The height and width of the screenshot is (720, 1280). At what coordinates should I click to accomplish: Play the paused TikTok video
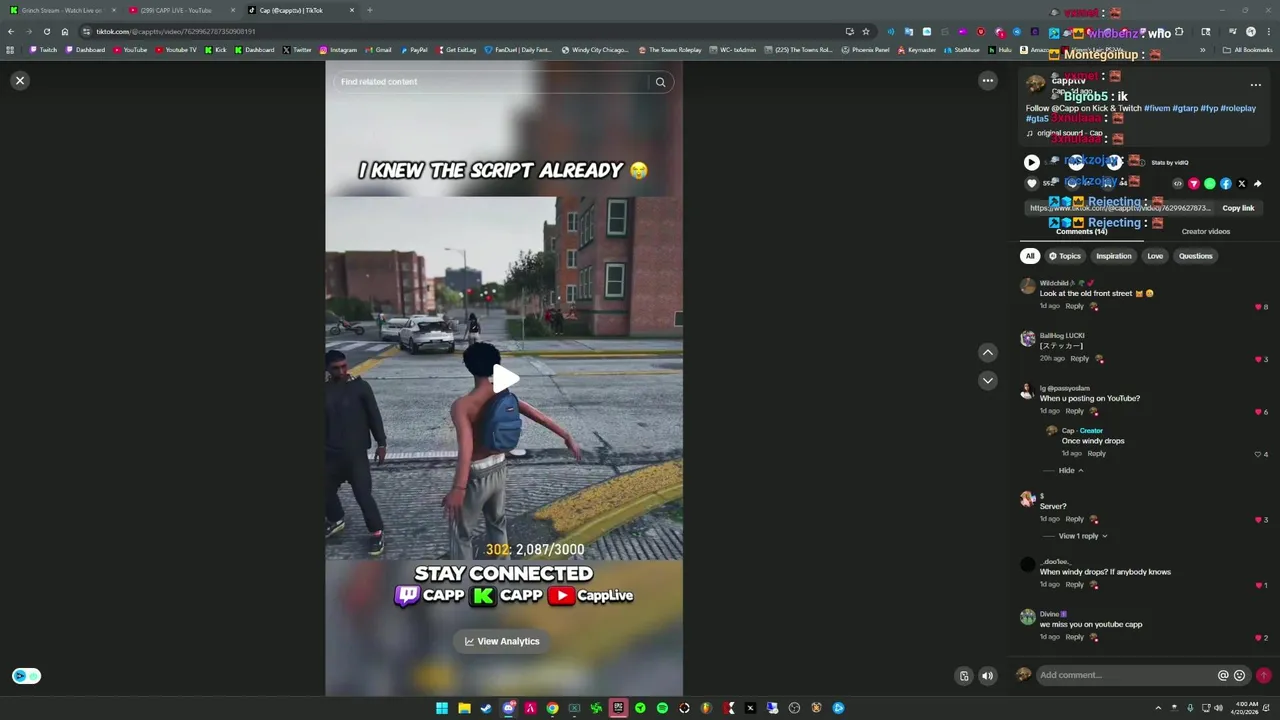[505, 378]
